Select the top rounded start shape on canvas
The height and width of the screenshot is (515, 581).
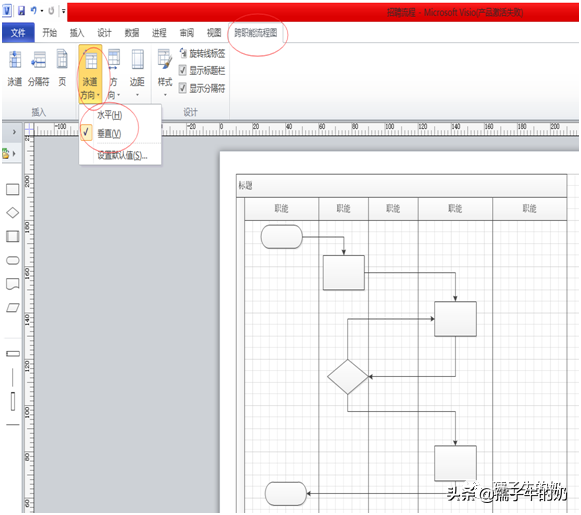tap(282, 236)
